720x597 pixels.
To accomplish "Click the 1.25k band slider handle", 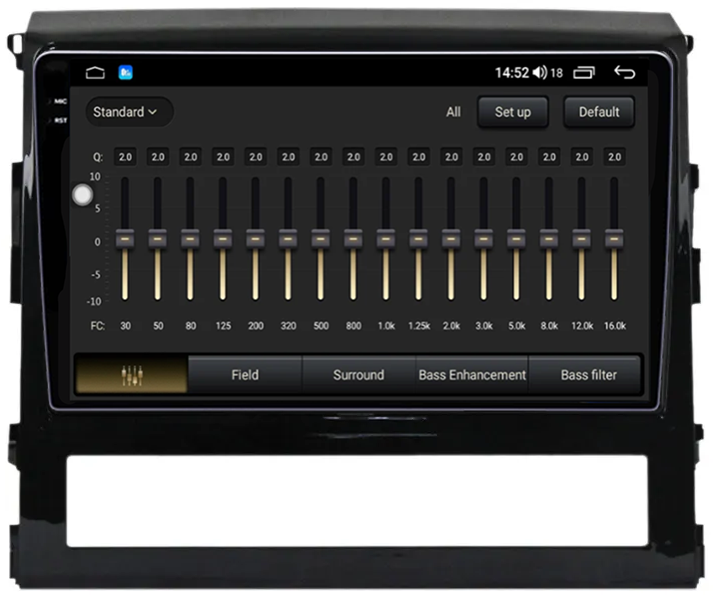I will 418,239.
